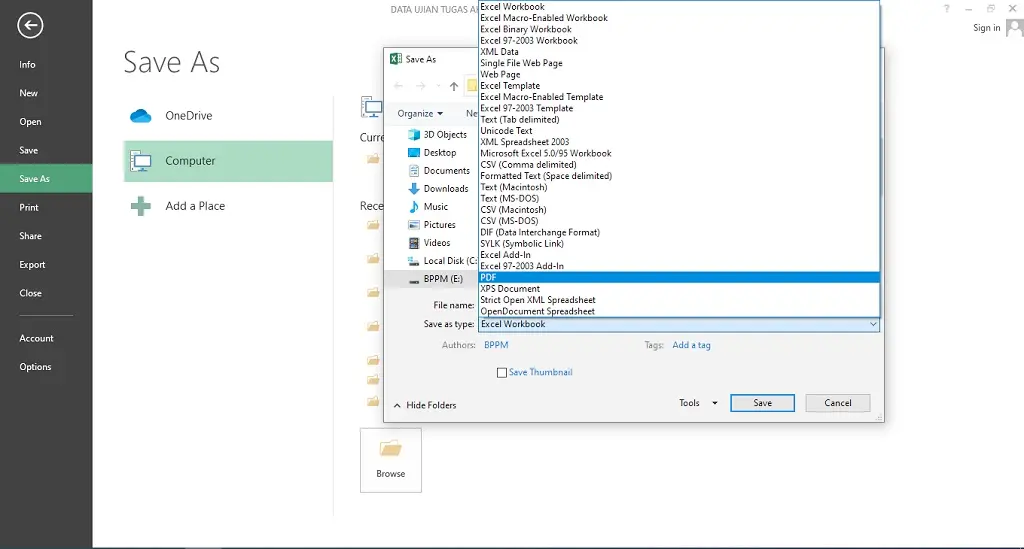Click the up-directory arrow in Save As dialog
Screen dimensions: 1024x549
point(454,86)
